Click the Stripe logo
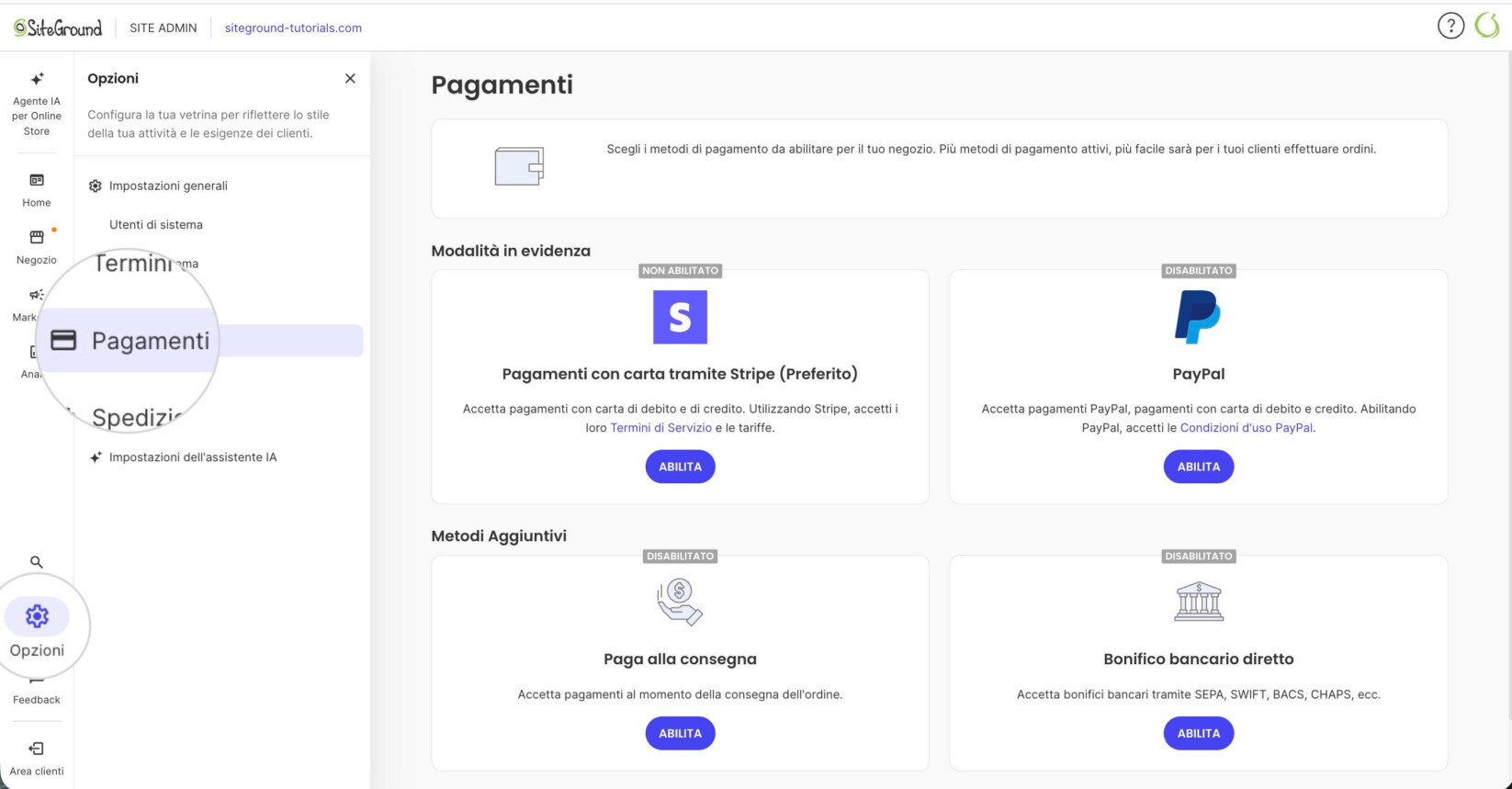The height and width of the screenshot is (789, 1512). tap(680, 317)
